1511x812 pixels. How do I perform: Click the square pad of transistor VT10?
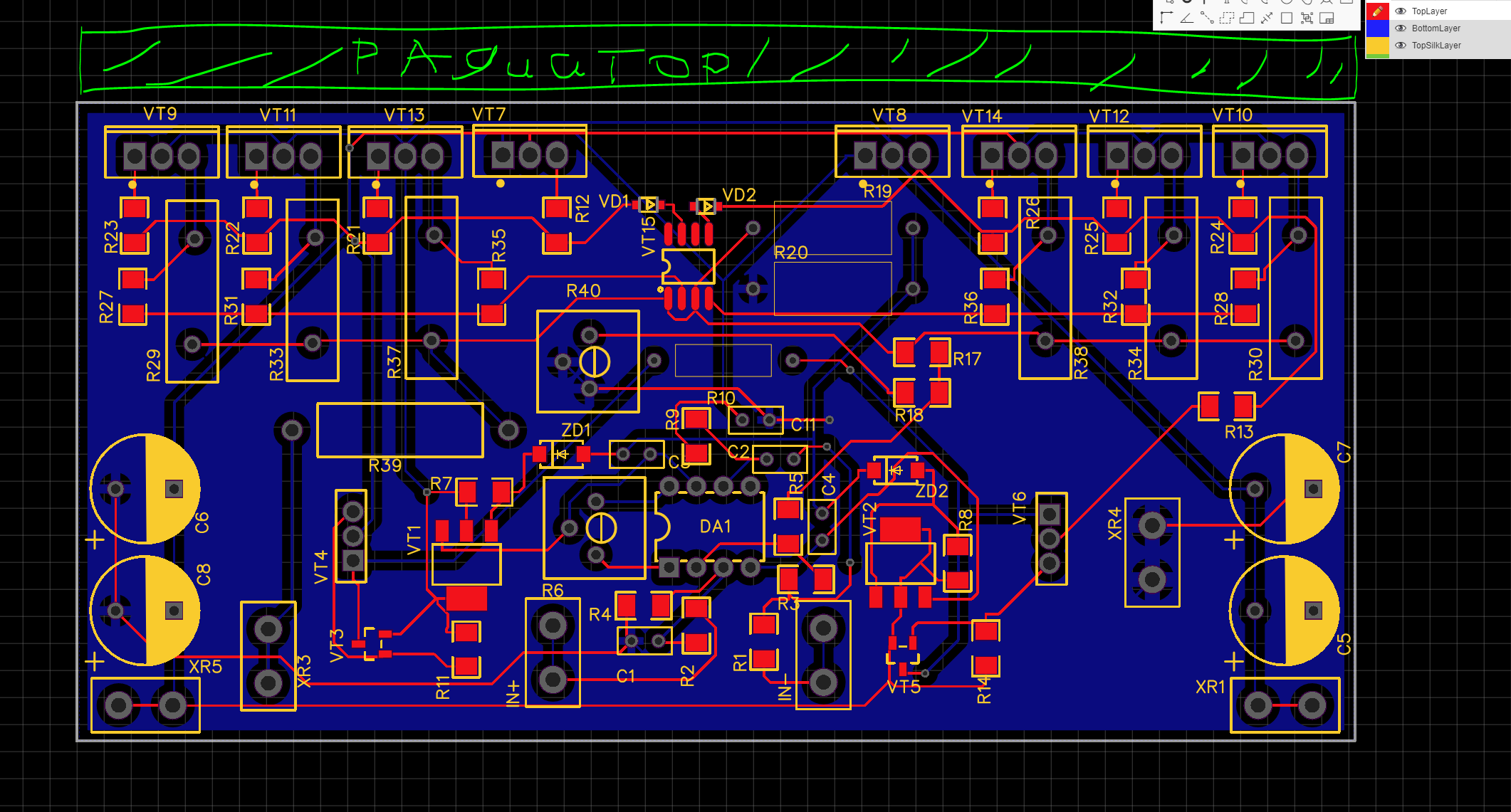pos(1243,156)
